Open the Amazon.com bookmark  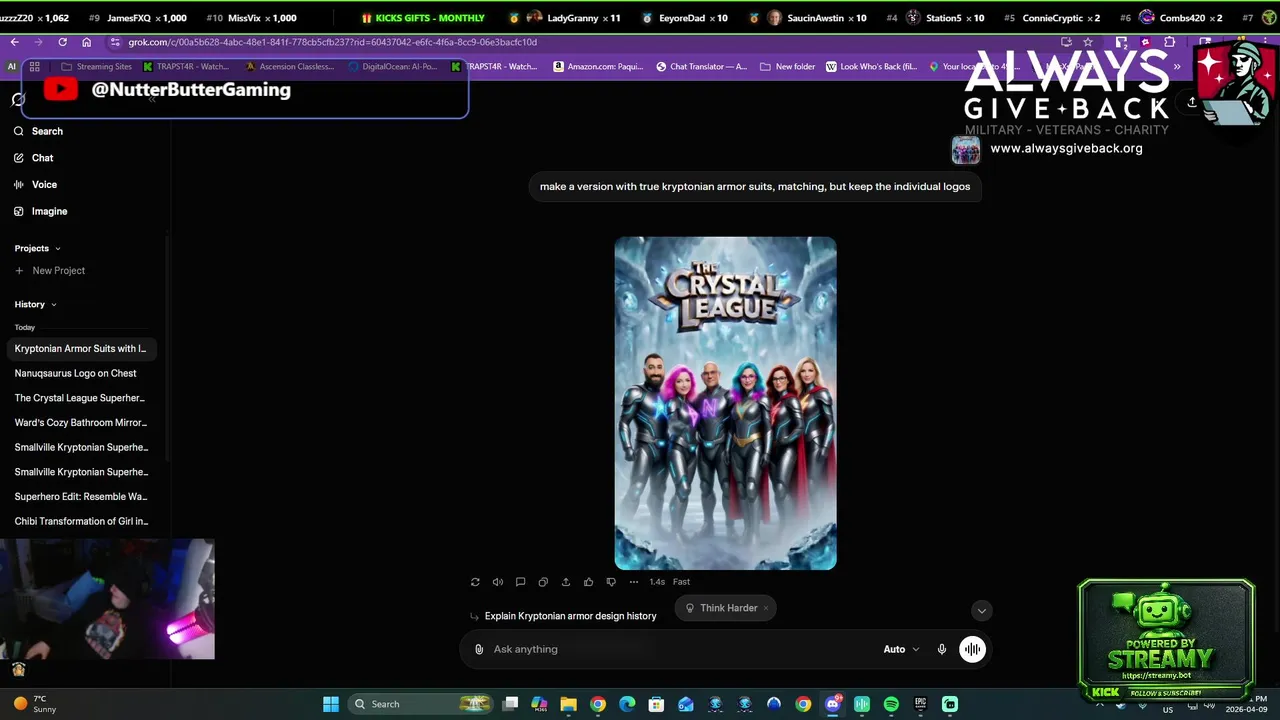pos(600,67)
